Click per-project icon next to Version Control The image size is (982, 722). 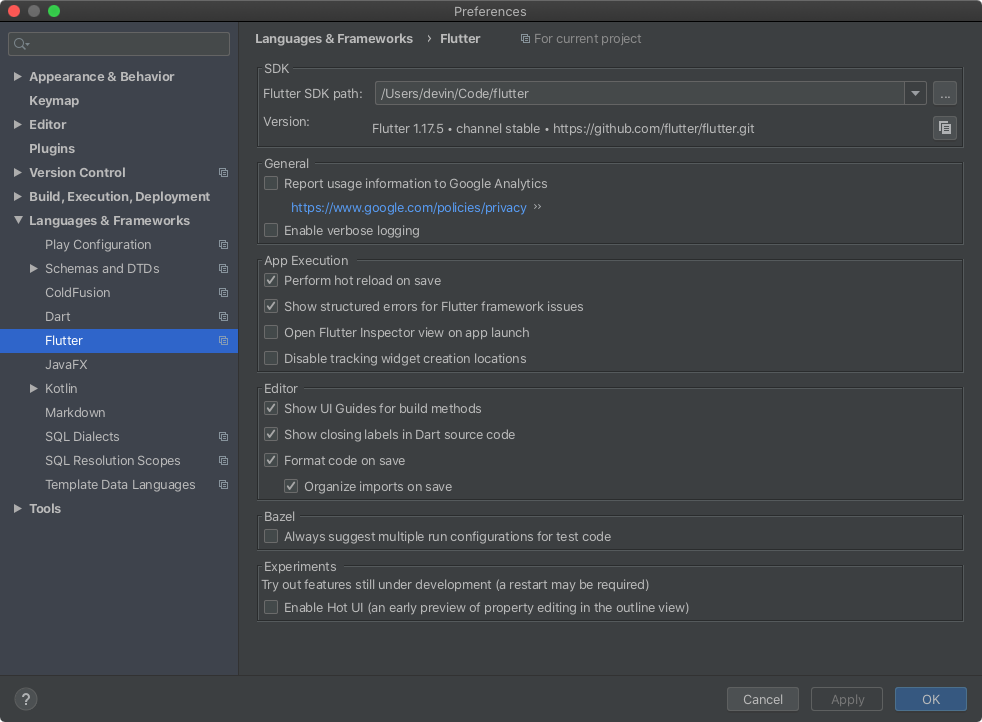coord(222,172)
